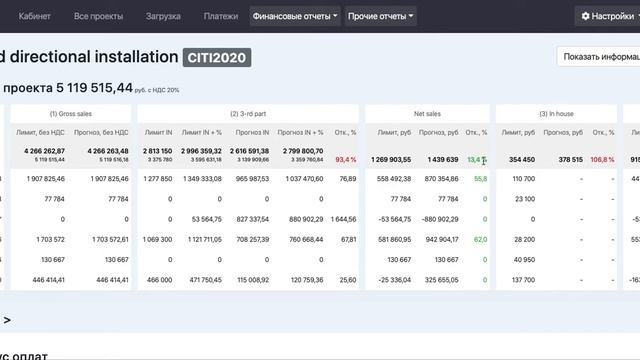
Task: Select the (2) 3-rd part group header
Action: click(248, 114)
